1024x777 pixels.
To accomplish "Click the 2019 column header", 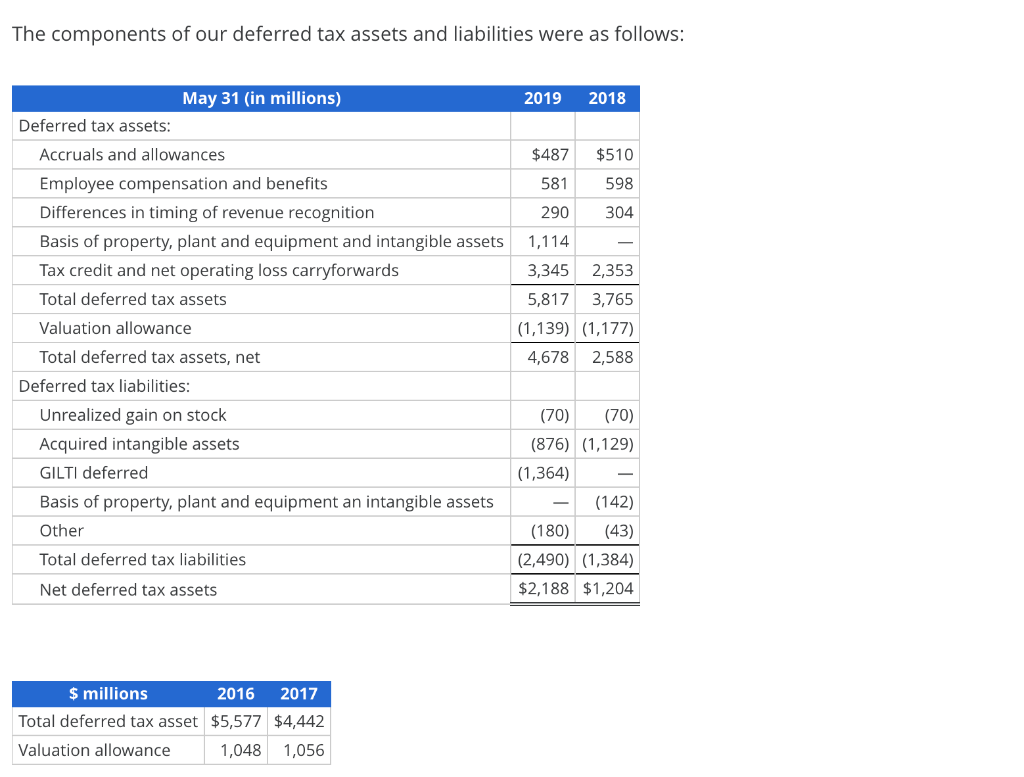I will point(543,98).
